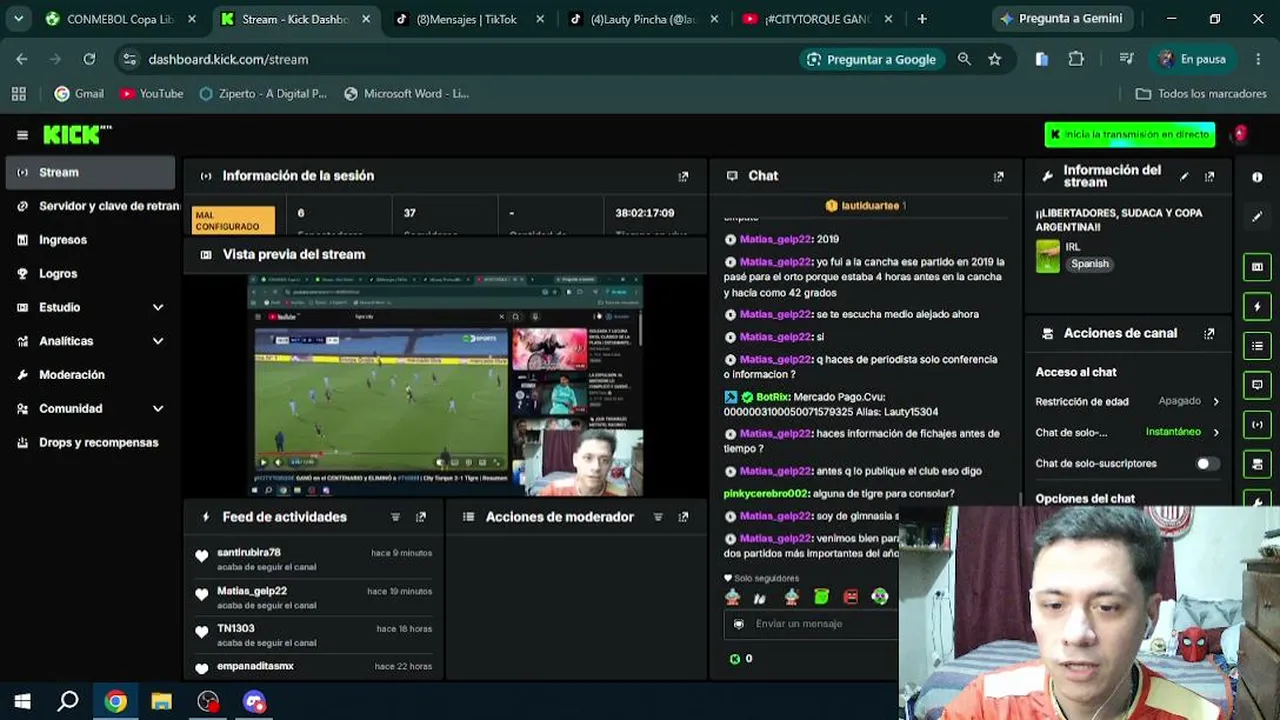Open the Kick hamburger menu
The height and width of the screenshot is (720, 1280).
pyautogui.click(x=22, y=135)
